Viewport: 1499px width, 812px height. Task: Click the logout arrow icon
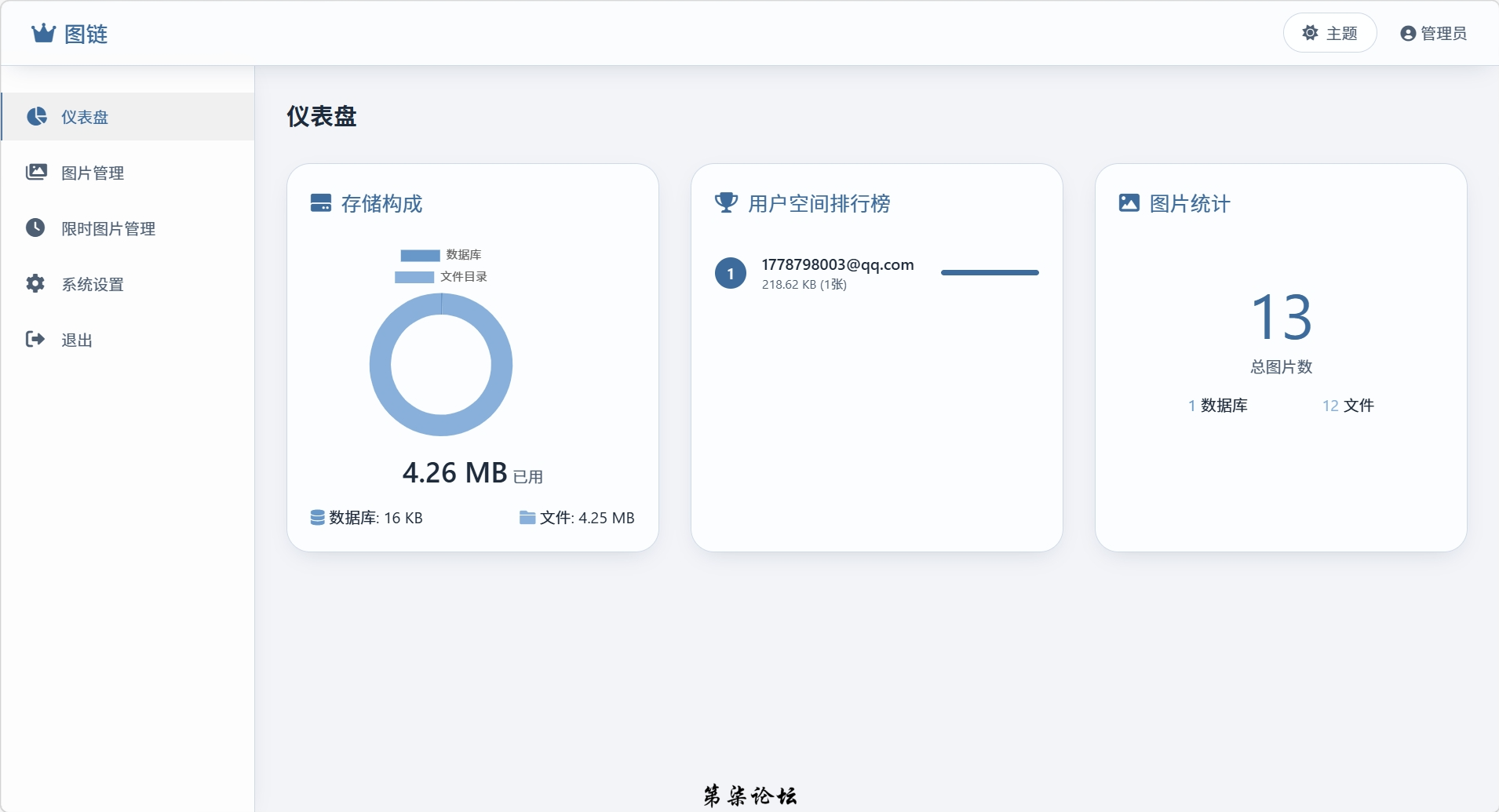coord(35,339)
